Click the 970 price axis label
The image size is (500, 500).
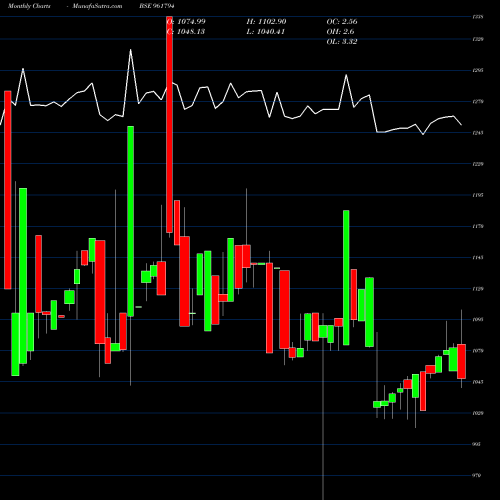coord(477,476)
